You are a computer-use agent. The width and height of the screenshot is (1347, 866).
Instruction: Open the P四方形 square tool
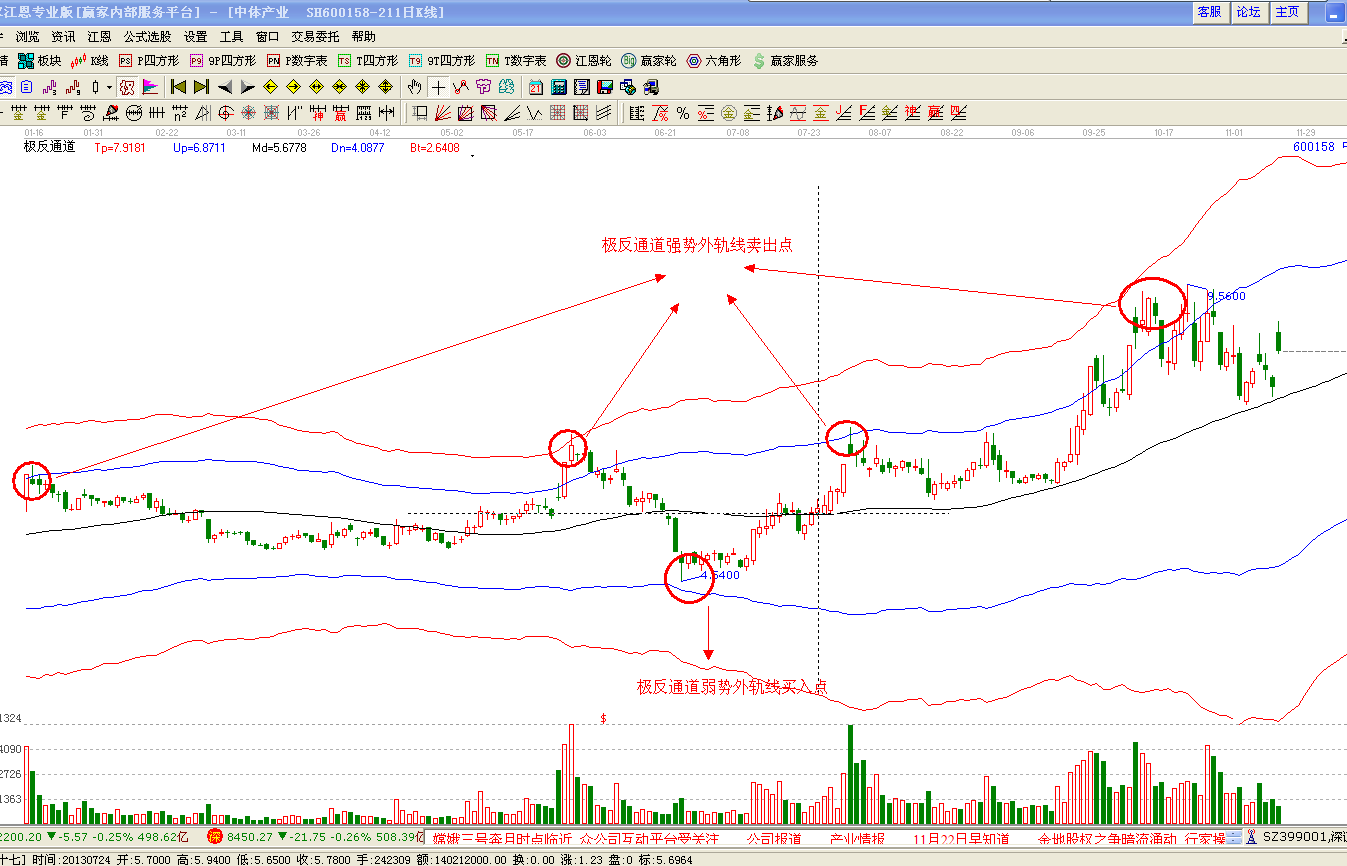coord(147,61)
